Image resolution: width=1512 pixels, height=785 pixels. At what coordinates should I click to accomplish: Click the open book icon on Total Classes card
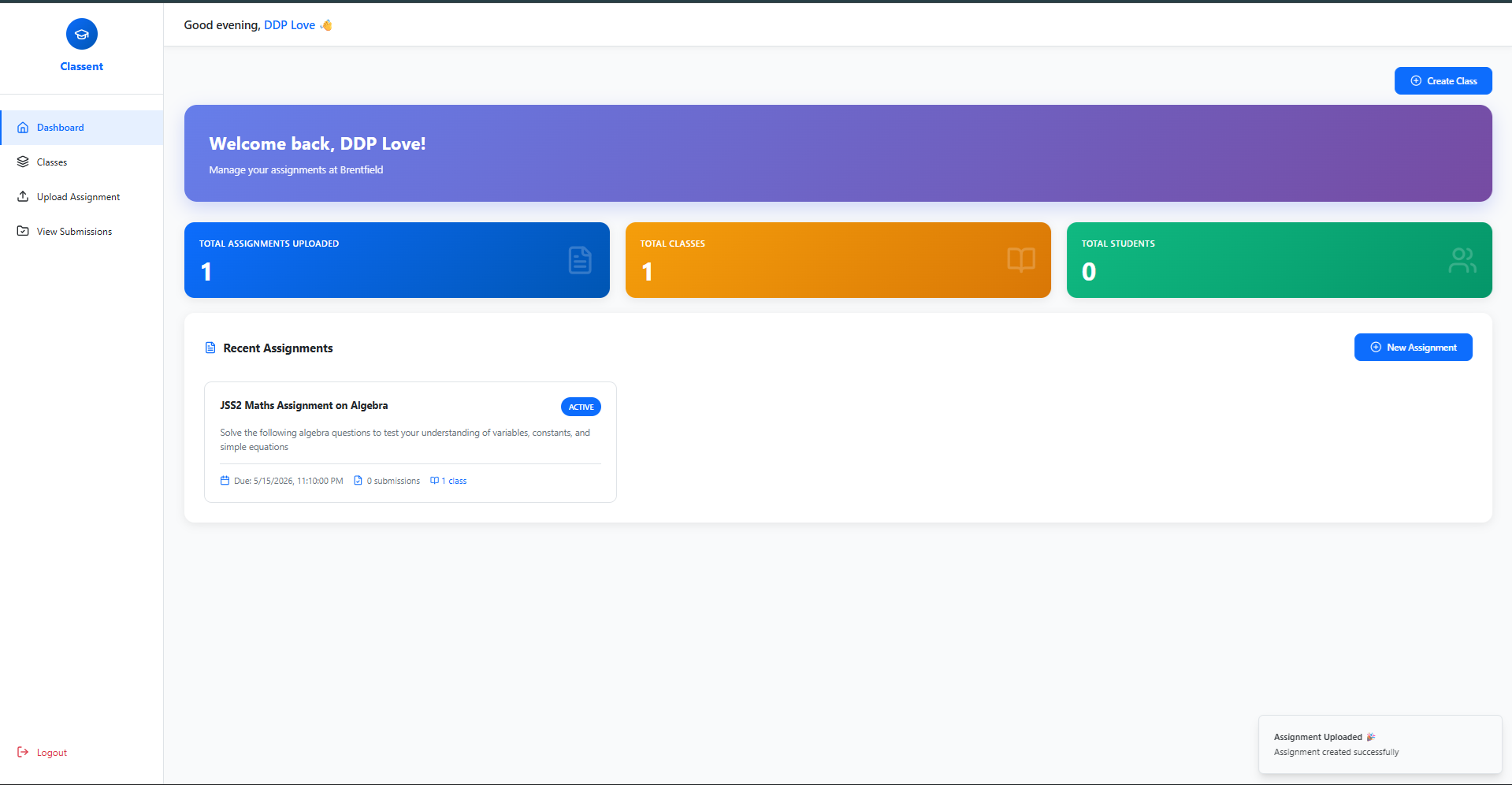[x=1021, y=260]
